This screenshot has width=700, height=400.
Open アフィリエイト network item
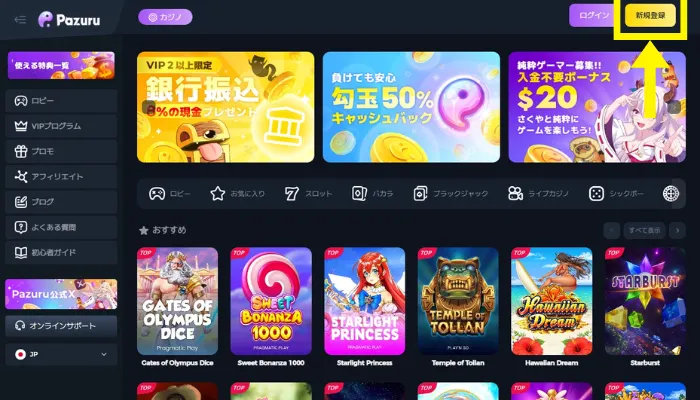(61, 177)
